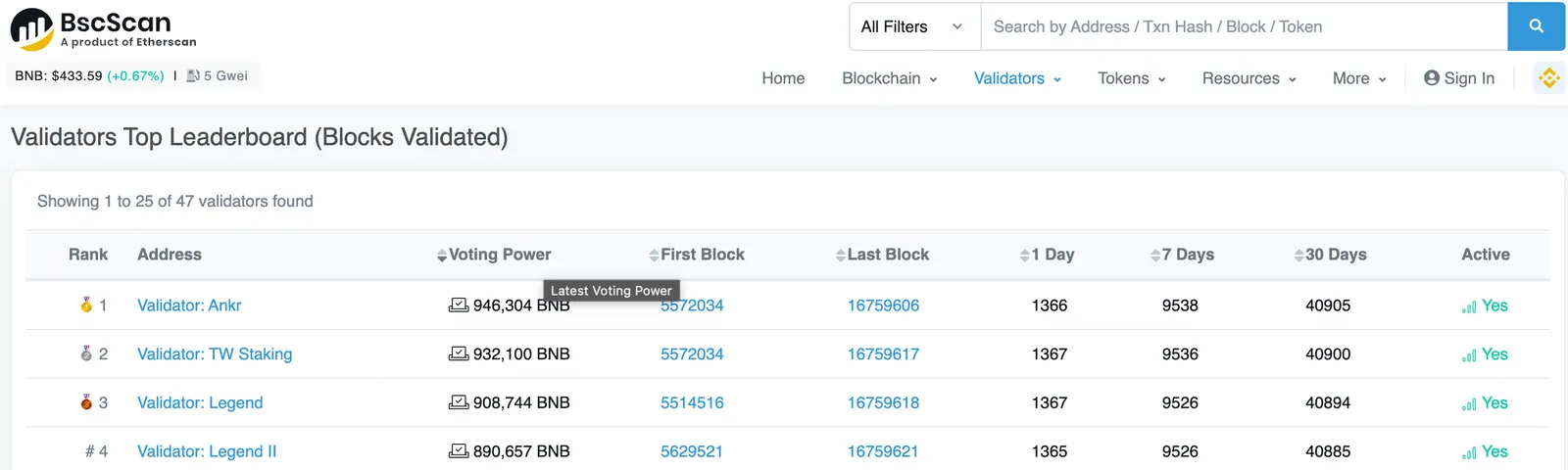Sort by 7 Days column

click(x=1182, y=255)
